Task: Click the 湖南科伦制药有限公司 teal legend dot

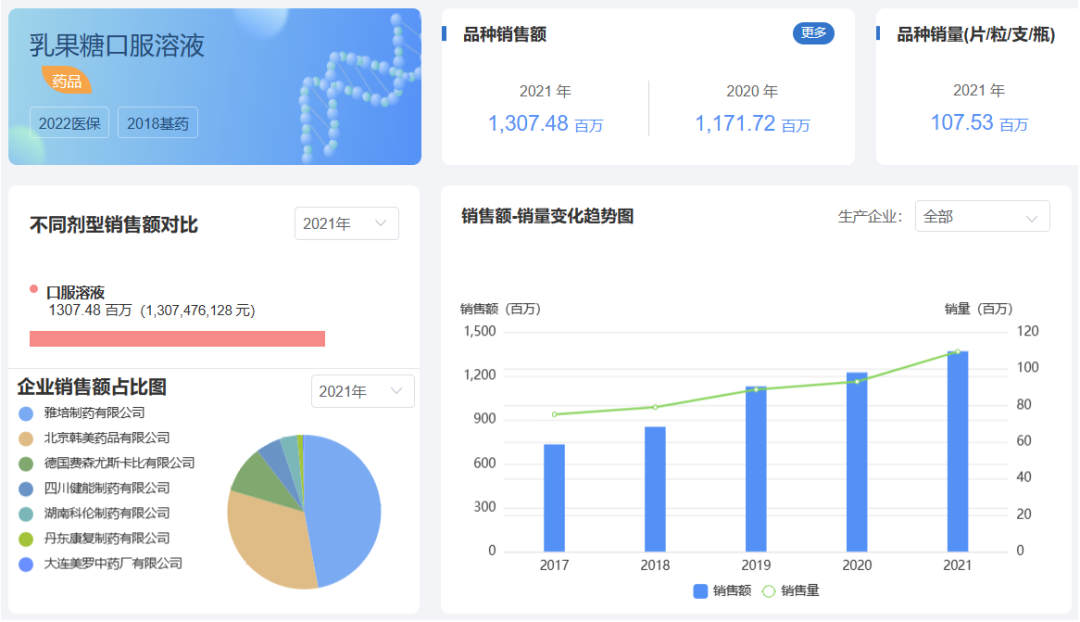Action: click(25, 514)
